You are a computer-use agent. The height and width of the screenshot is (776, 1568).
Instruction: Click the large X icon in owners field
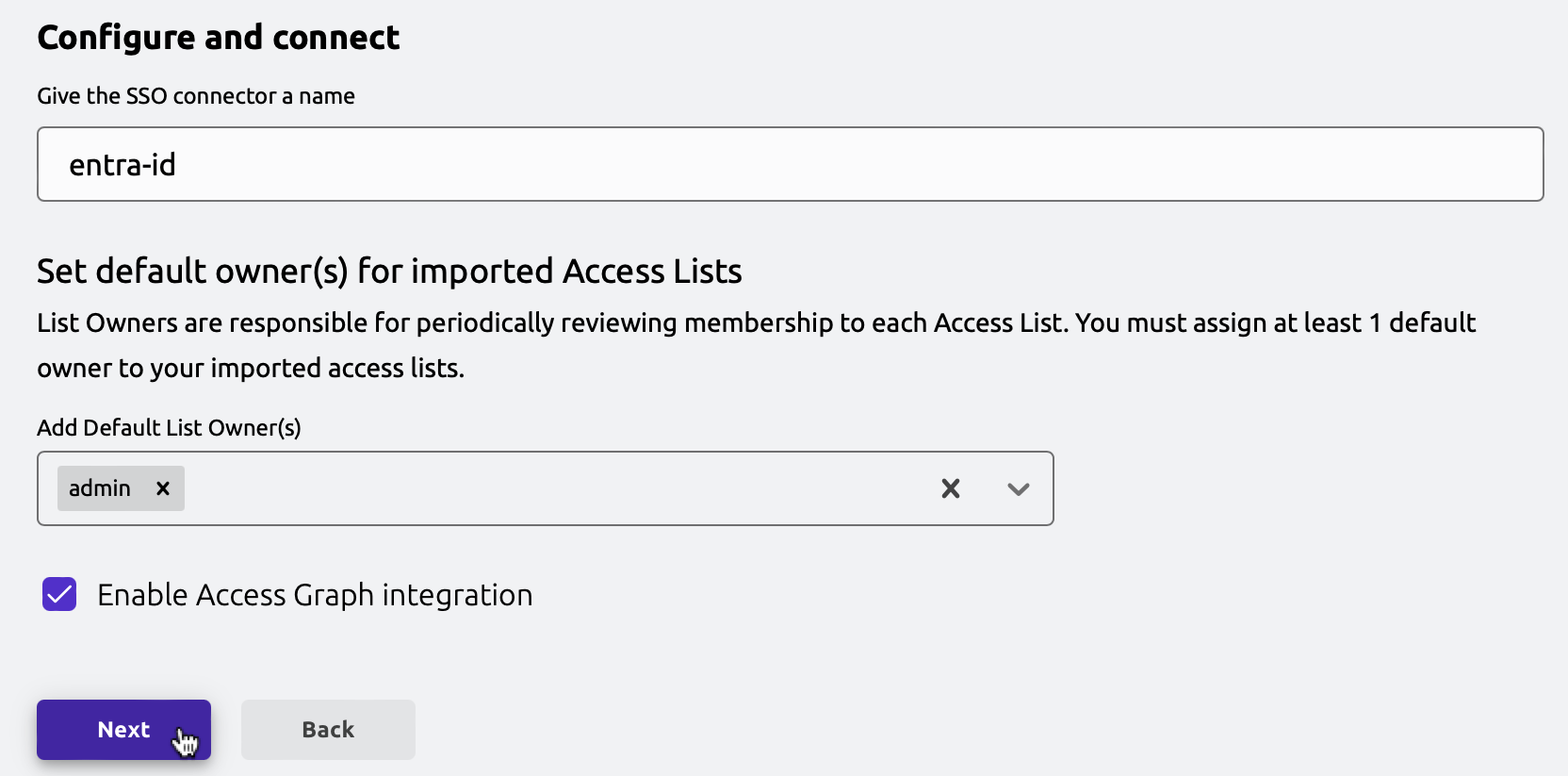point(951,488)
